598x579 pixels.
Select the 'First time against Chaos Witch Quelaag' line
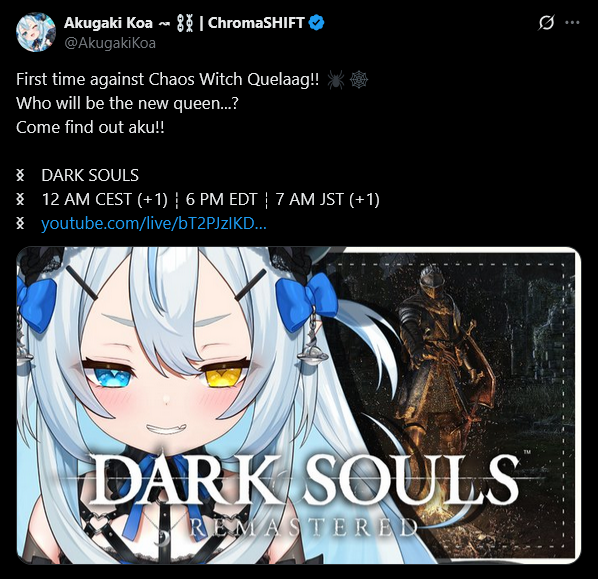click(x=167, y=80)
